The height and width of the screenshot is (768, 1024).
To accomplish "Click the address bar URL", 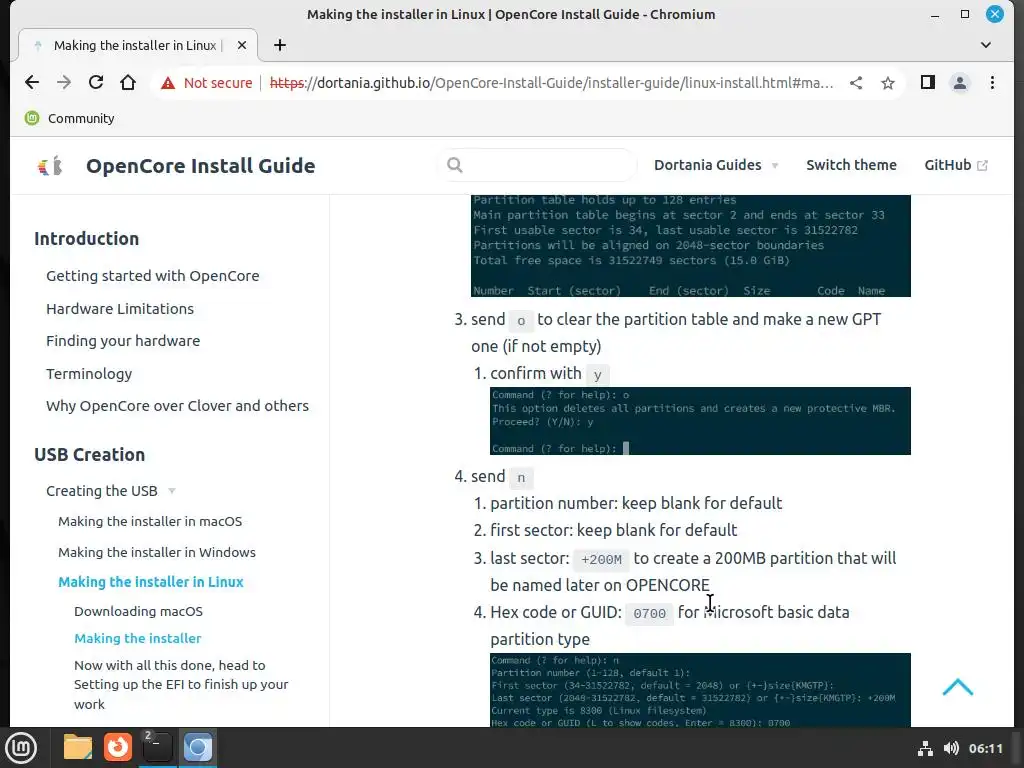I will [551, 83].
